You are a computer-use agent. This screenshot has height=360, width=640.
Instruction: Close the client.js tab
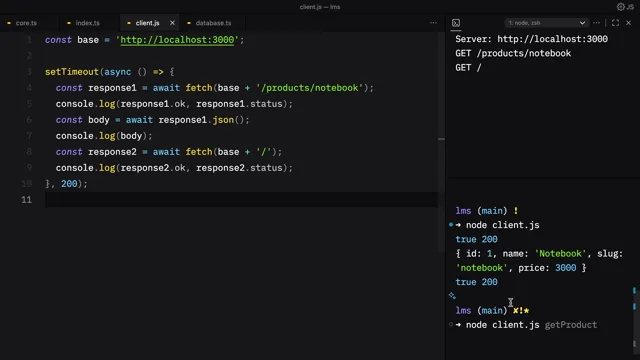[x=172, y=23]
